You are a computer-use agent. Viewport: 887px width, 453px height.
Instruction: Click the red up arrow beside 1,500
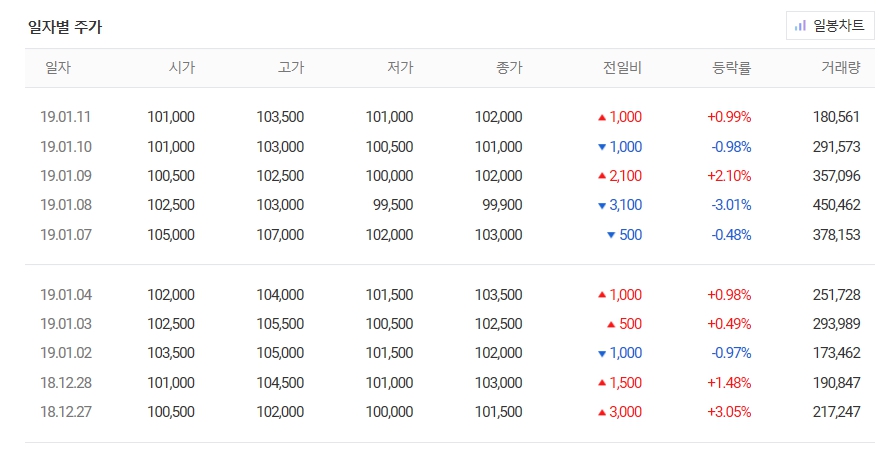[602, 383]
